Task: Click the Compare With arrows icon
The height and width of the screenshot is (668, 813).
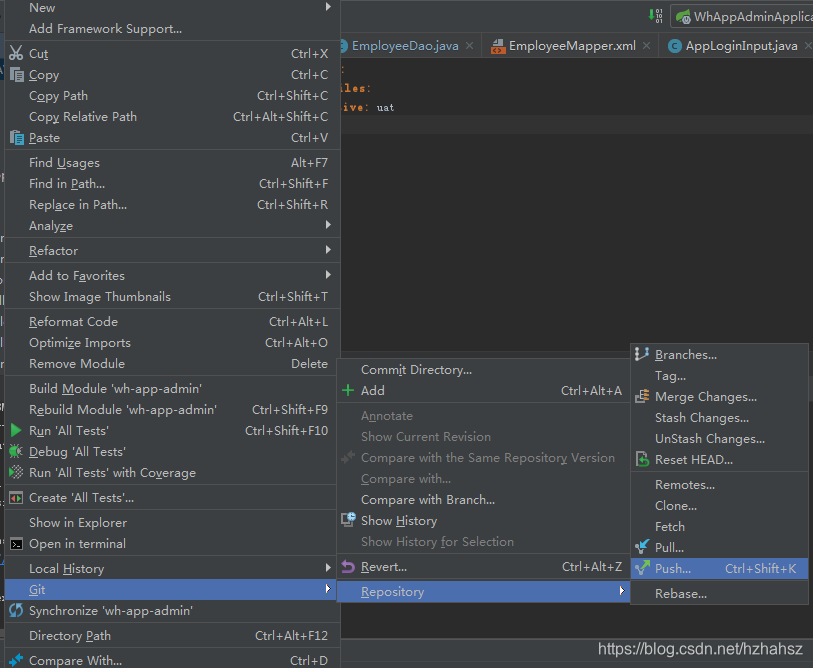Action: (x=16, y=660)
